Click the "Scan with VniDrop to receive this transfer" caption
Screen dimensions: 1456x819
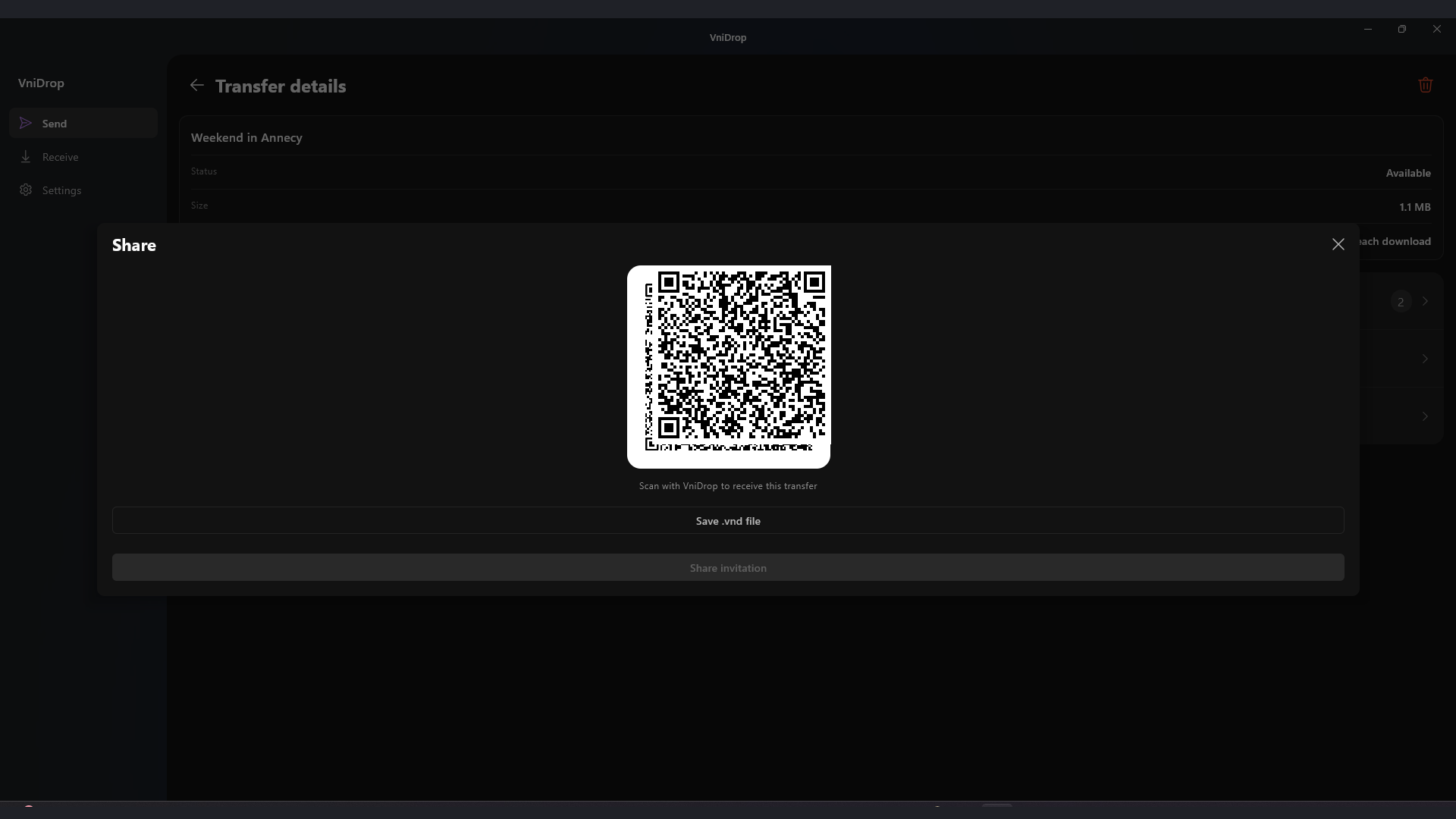[728, 486]
